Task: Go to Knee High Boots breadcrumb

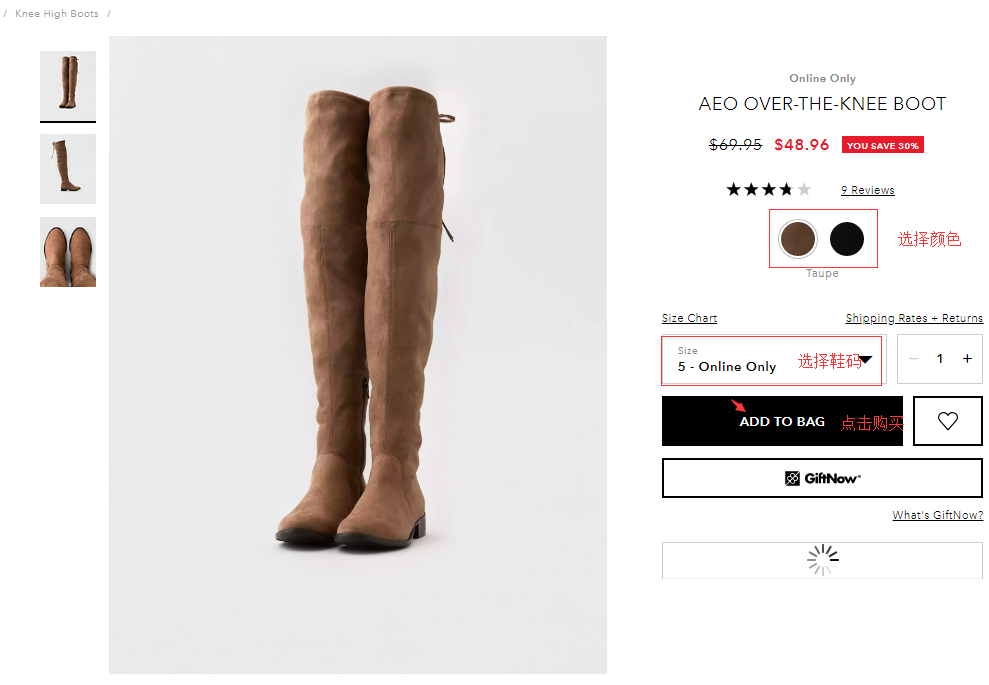Action: coord(57,14)
